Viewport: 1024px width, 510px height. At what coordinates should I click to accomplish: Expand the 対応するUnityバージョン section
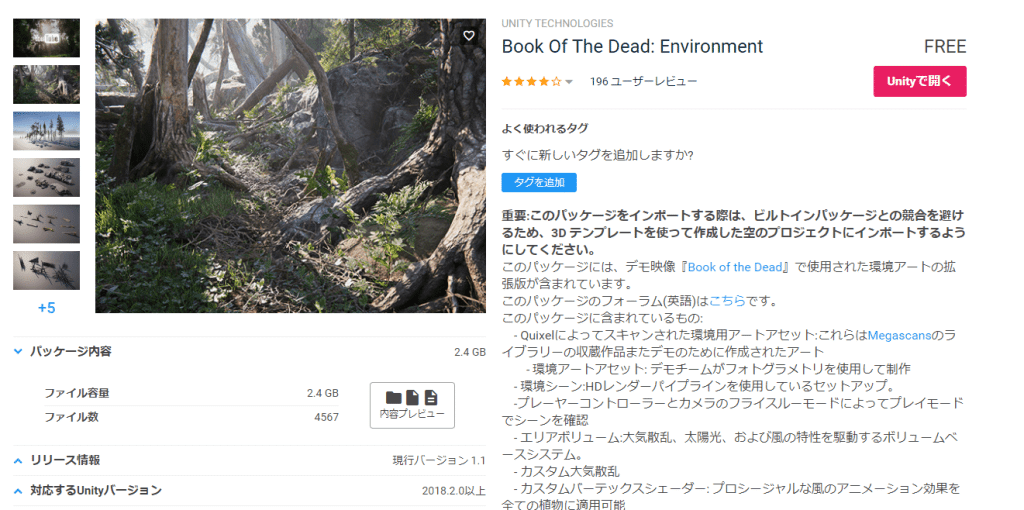tap(19, 490)
